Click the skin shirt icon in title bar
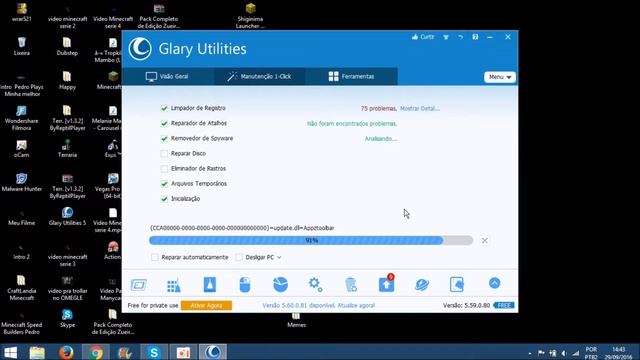640x360 pixels. coord(446,37)
